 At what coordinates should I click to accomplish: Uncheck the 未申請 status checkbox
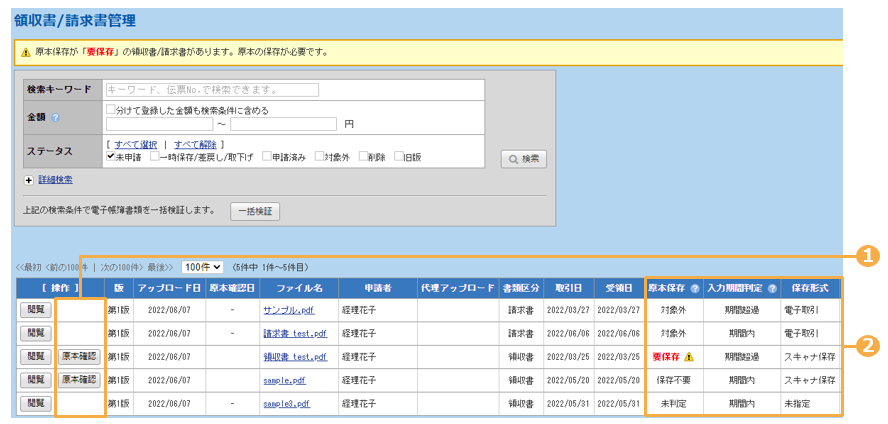[111, 157]
